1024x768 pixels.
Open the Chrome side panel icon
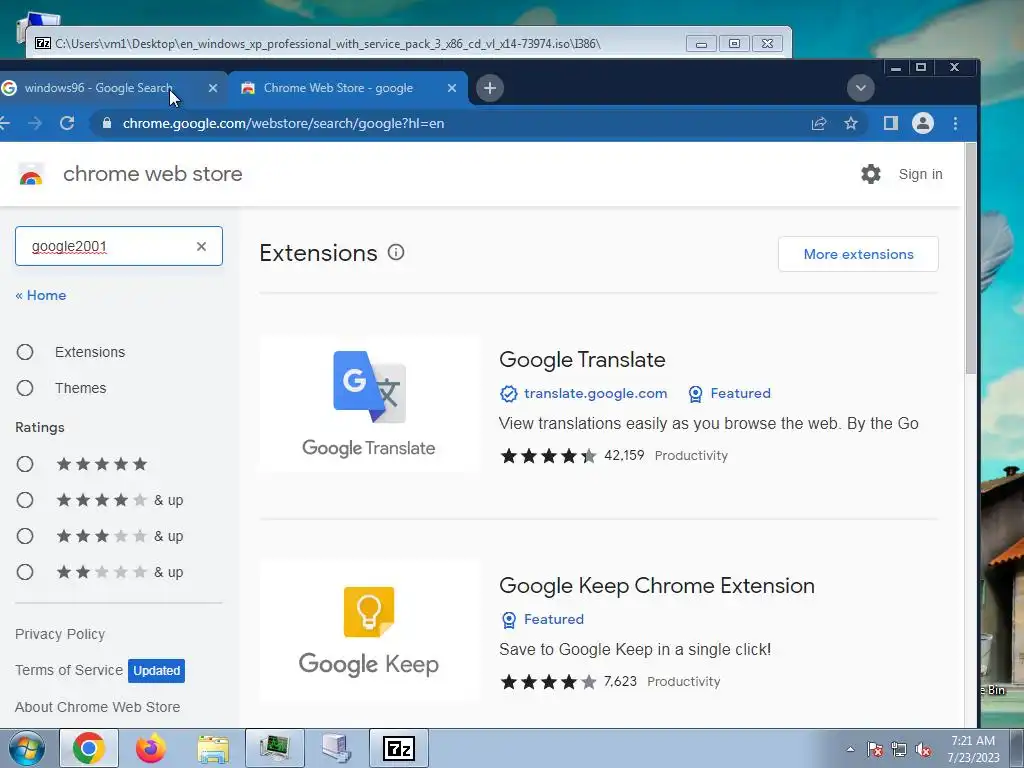pyautogui.click(x=891, y=123)
